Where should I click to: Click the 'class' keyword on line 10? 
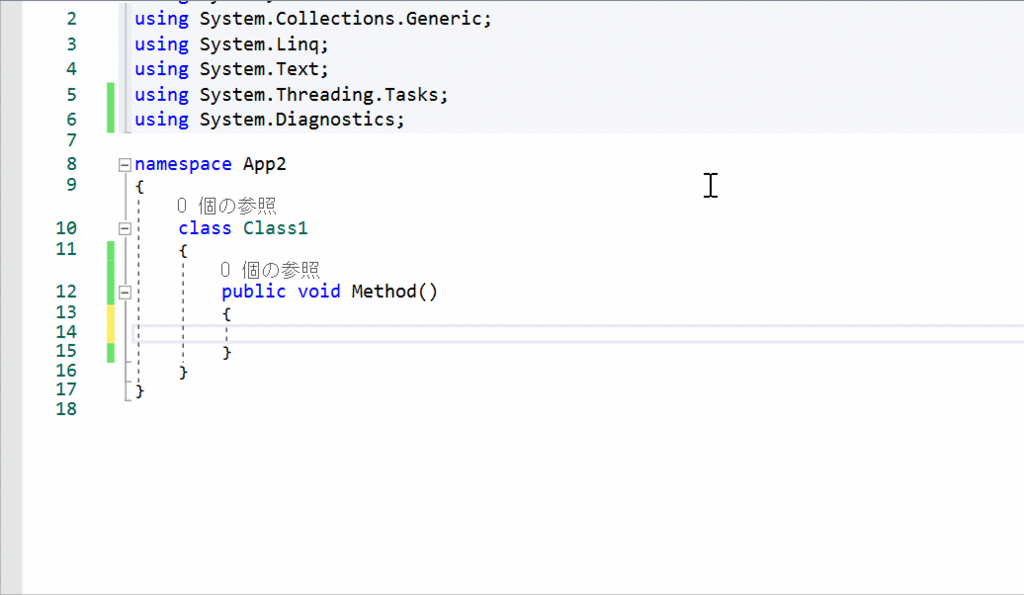pos(204,228)
